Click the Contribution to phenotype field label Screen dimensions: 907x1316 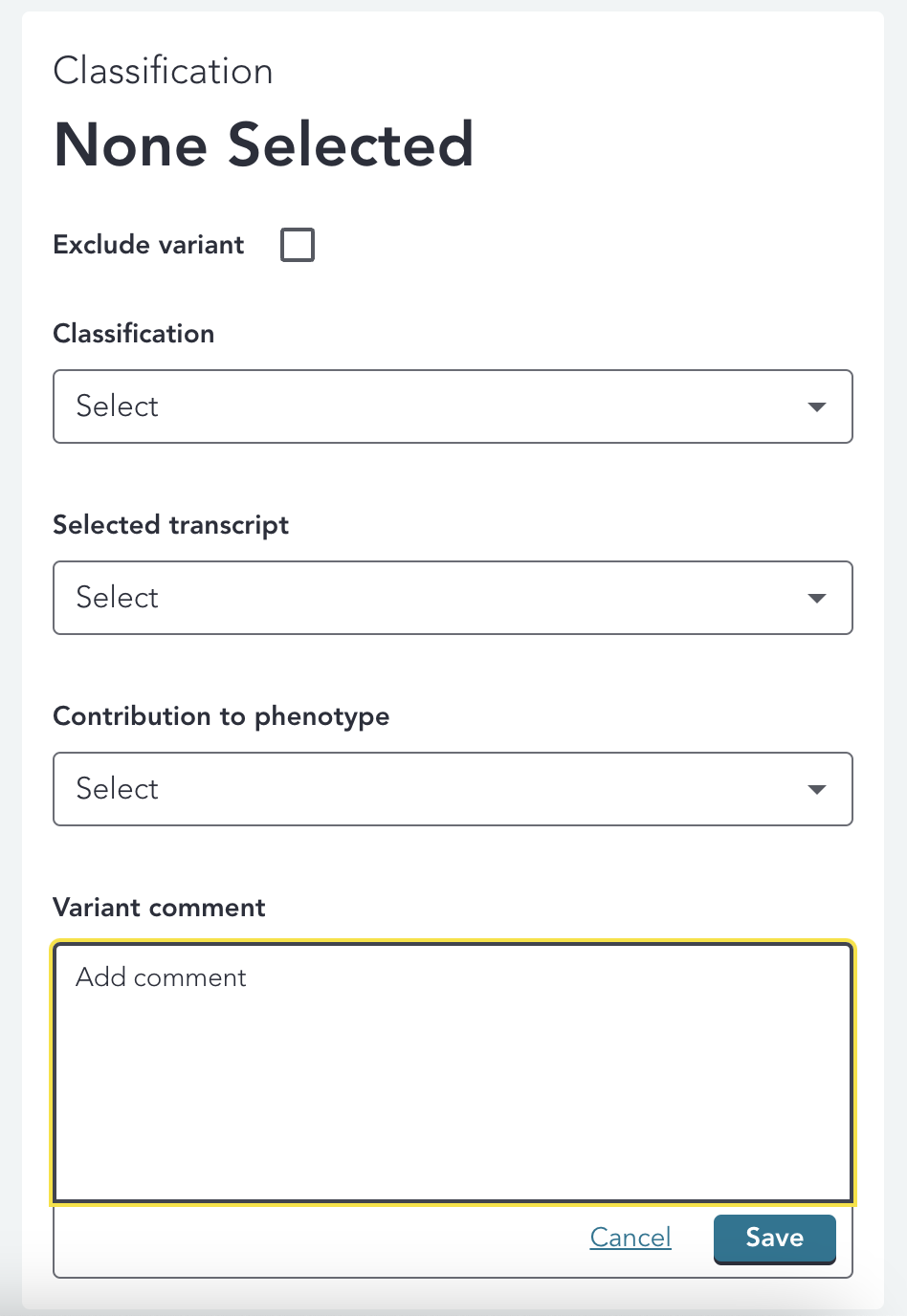pyautogui.click(x=221, y=716)
